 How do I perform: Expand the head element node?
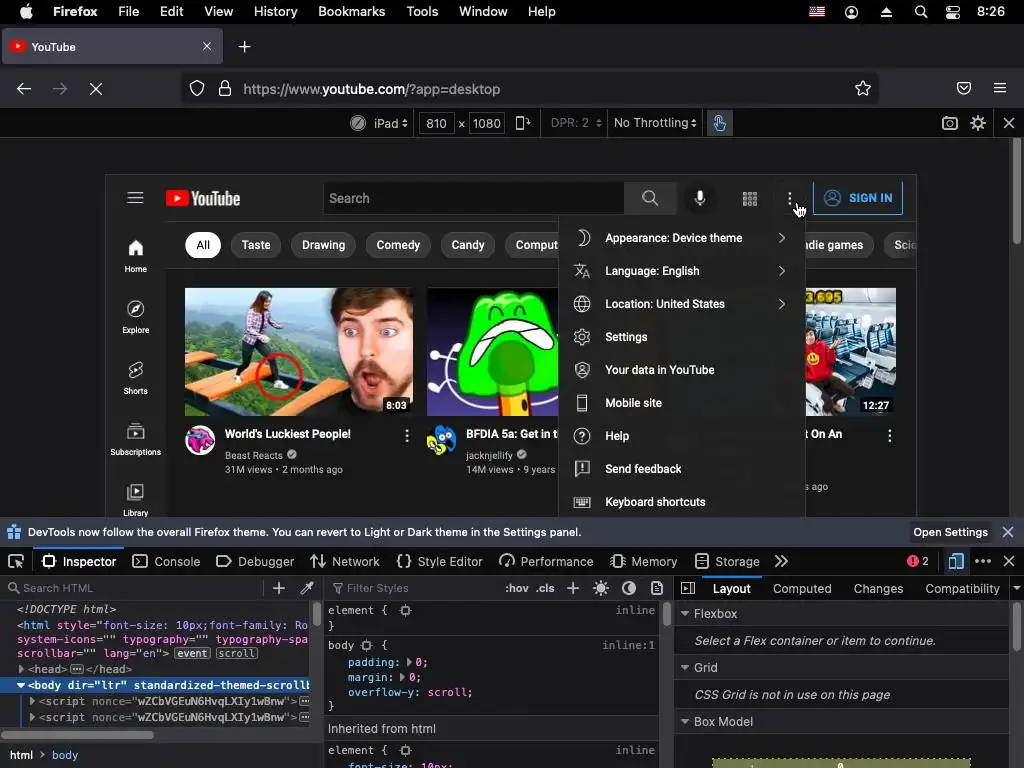22,669
